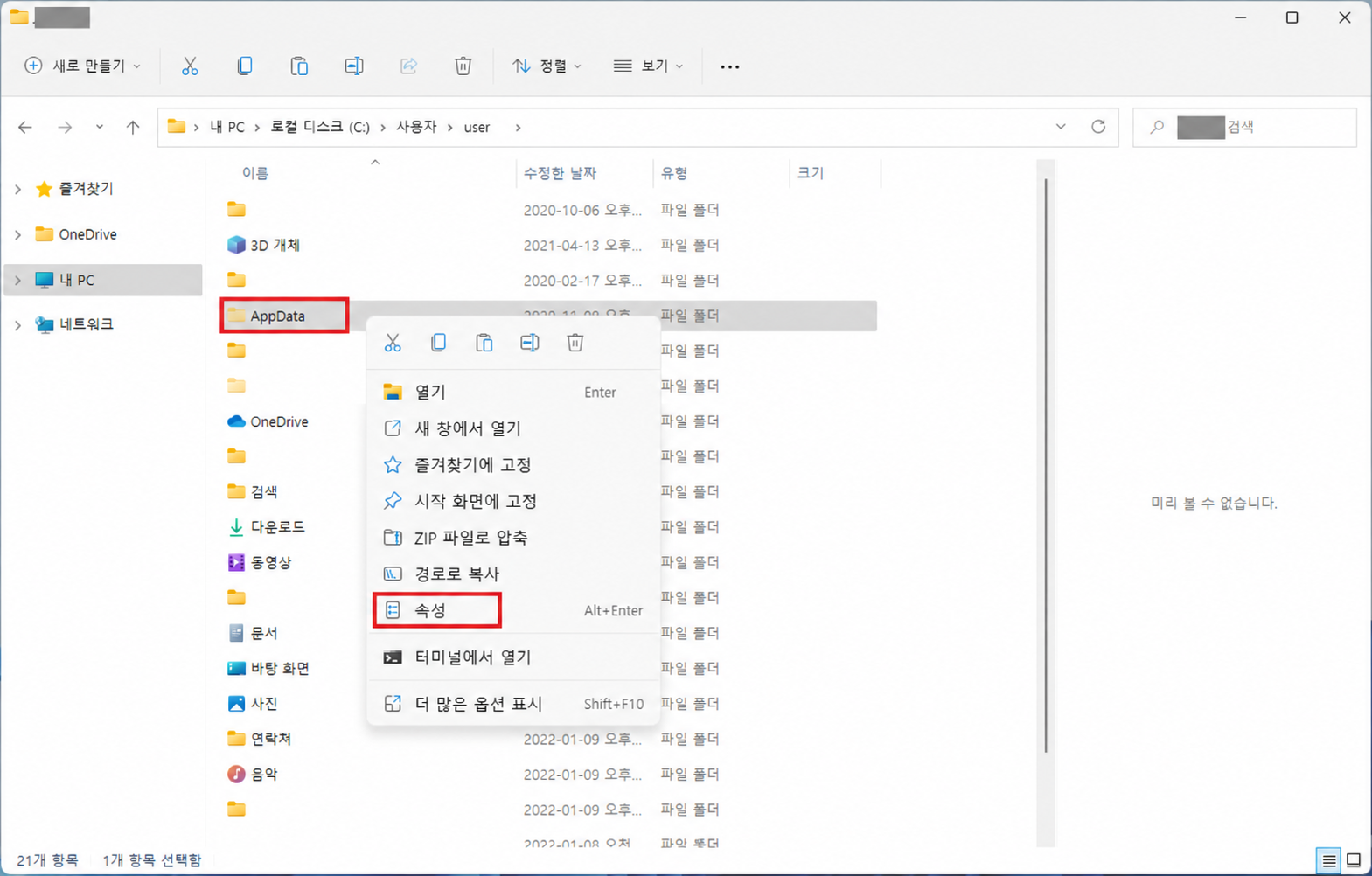Switch to details view icon in status bar
Image resolution: width=1372 pixels, height=876 pixels.
pyautogui.click(x=1329, y=860)
